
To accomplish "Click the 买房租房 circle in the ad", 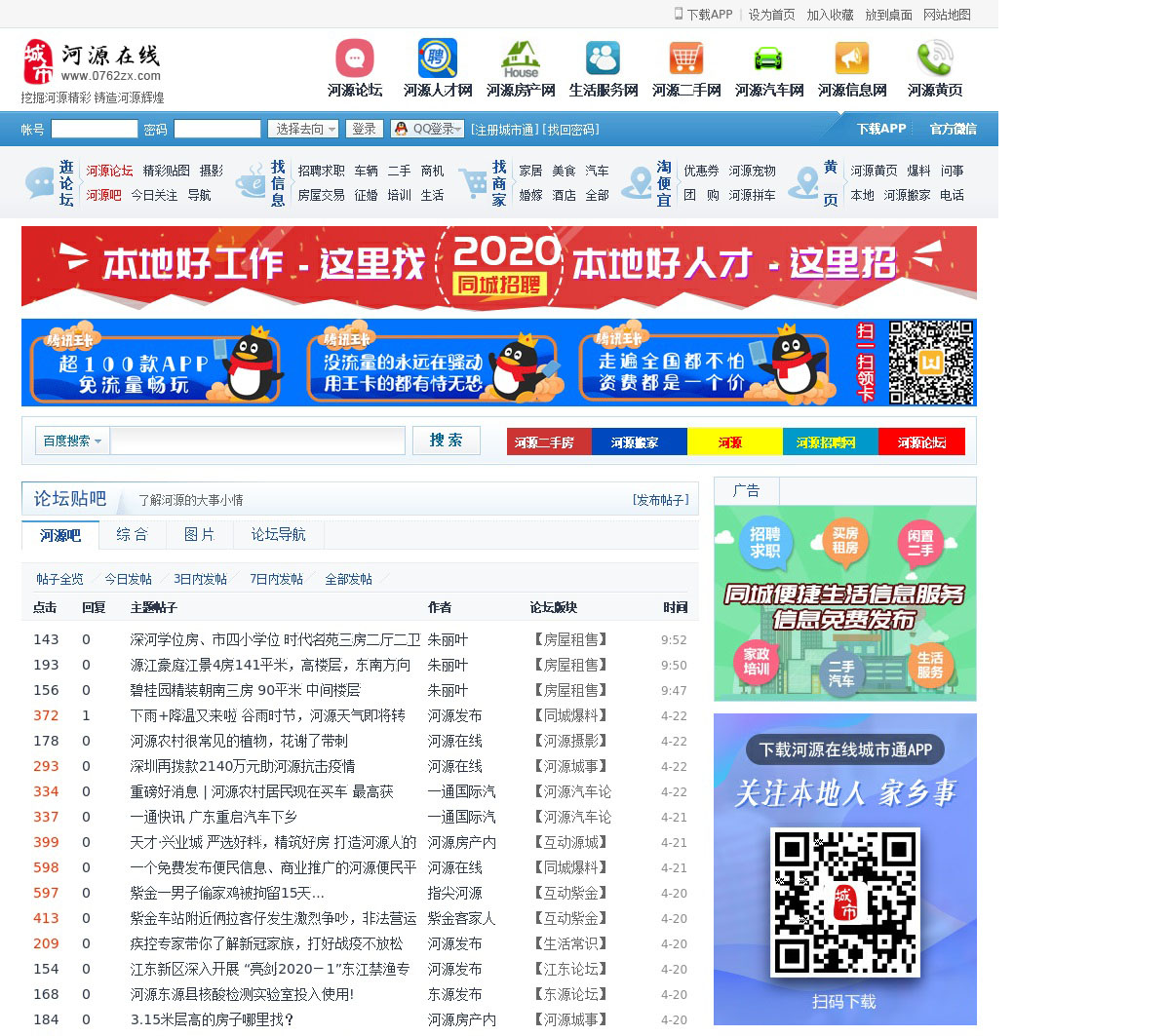I will [845, 540].
